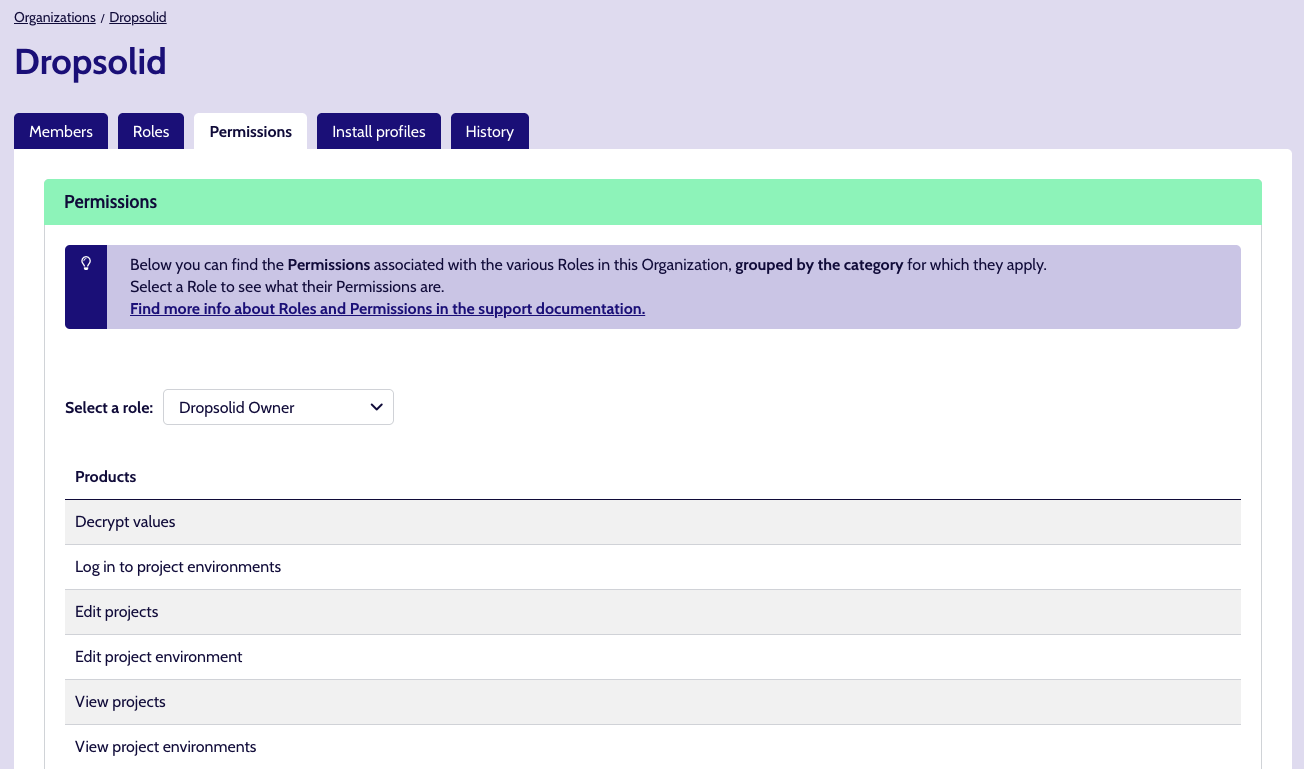The image size is (1304, 769).
Task: Open the History tab
Action: pyautogui.click(x=490, y=131)
